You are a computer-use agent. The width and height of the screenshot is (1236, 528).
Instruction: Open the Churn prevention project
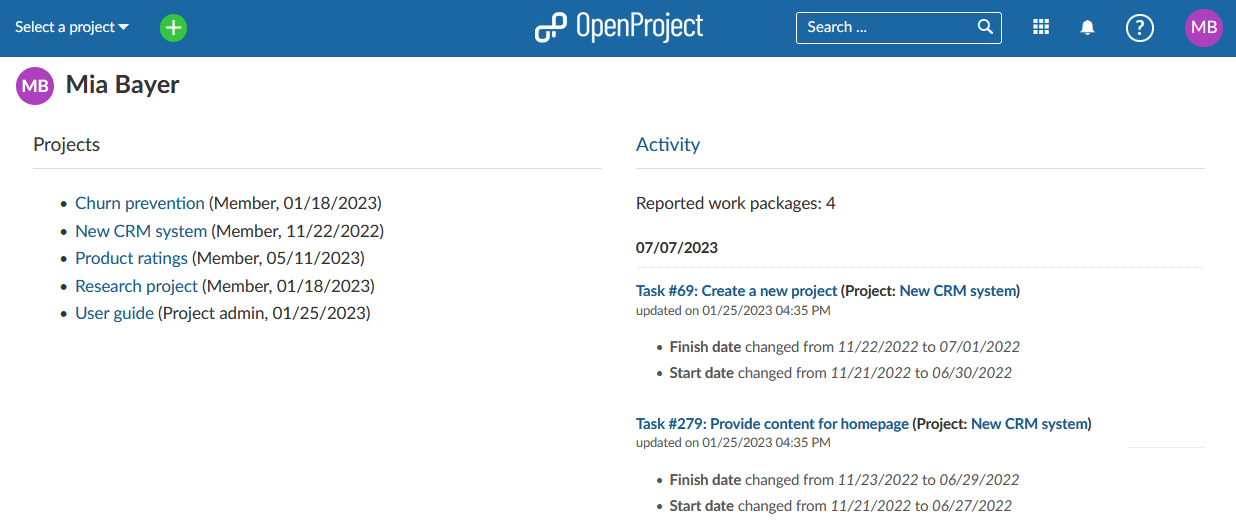tap(140, 203)
